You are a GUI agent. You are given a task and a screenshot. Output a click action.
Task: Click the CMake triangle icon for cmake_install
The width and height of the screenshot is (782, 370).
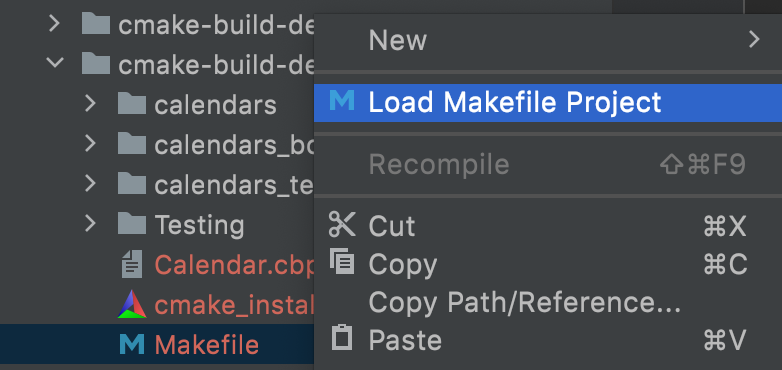pos(132,304)
